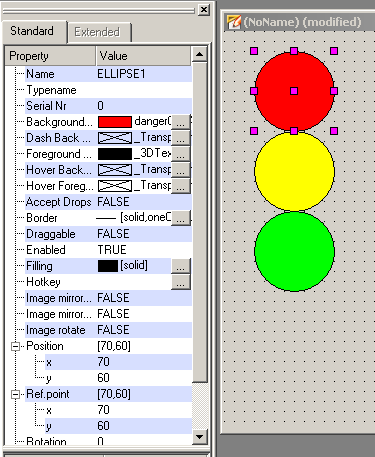The image size is (375, 457).
Task: Open Border style browse button
Action: (x=181, y=218)
